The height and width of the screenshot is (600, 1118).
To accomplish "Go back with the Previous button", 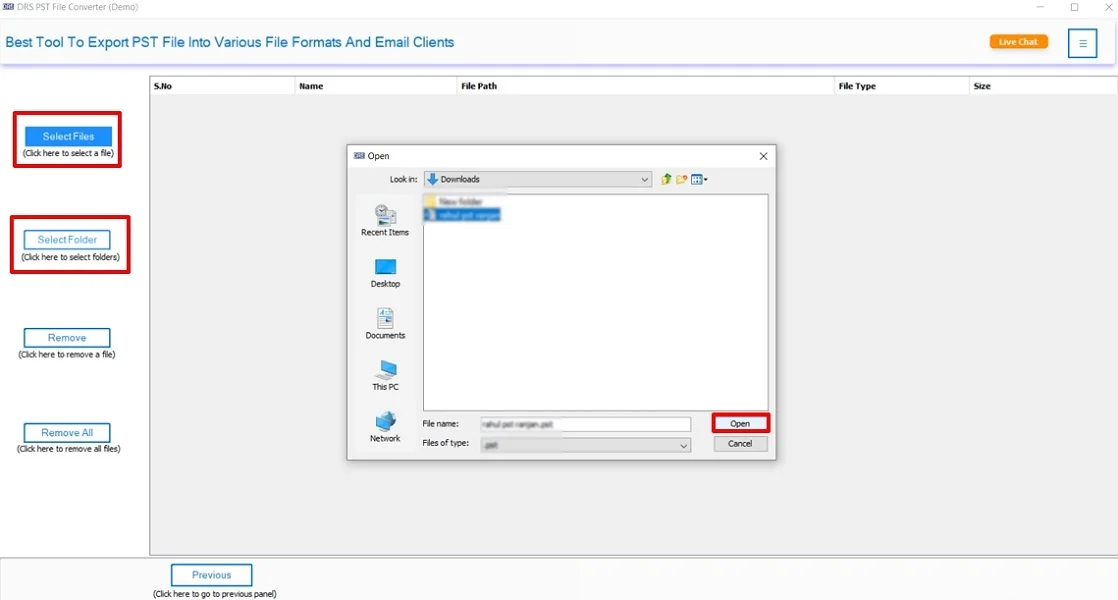I will point(212,575).
